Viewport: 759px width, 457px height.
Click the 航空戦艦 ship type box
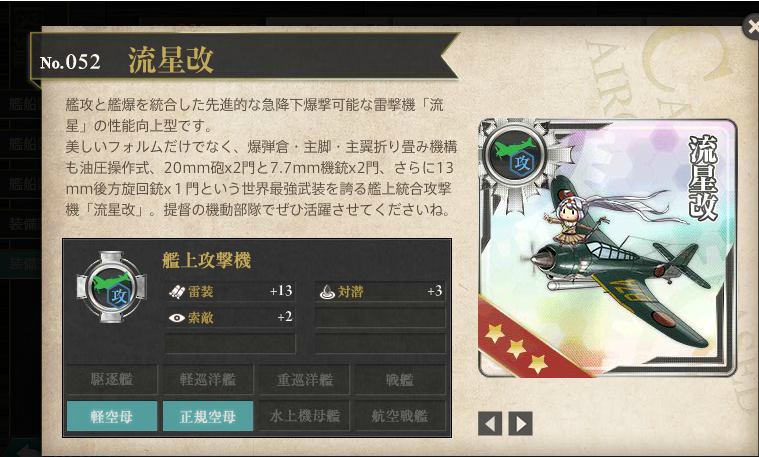400,416
